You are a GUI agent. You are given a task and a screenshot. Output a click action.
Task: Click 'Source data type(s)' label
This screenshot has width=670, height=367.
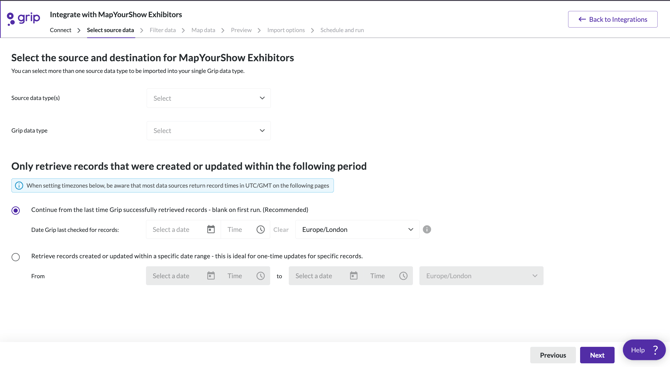point(35,98)
